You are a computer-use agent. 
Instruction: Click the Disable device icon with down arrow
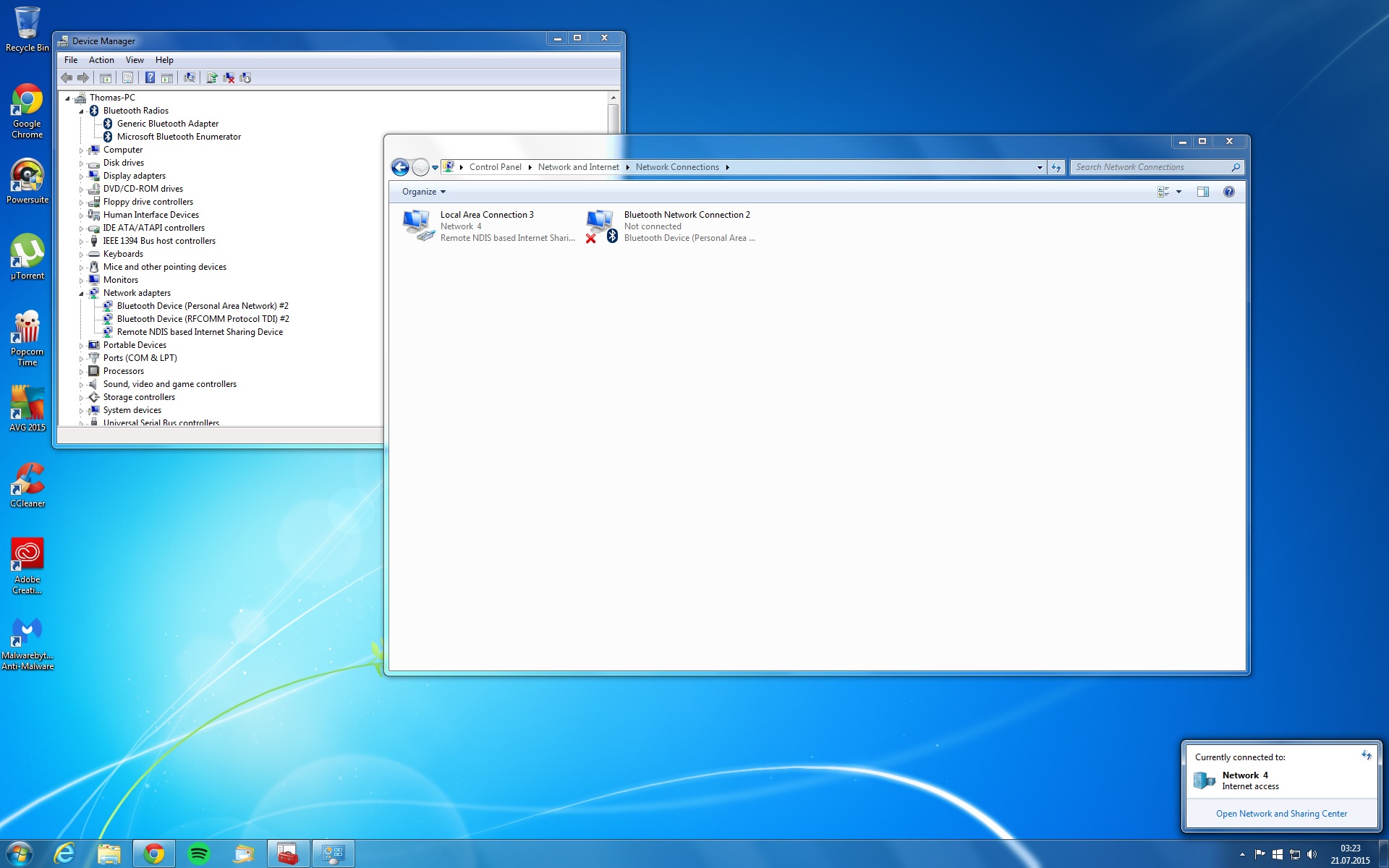(x=245, y=77)
